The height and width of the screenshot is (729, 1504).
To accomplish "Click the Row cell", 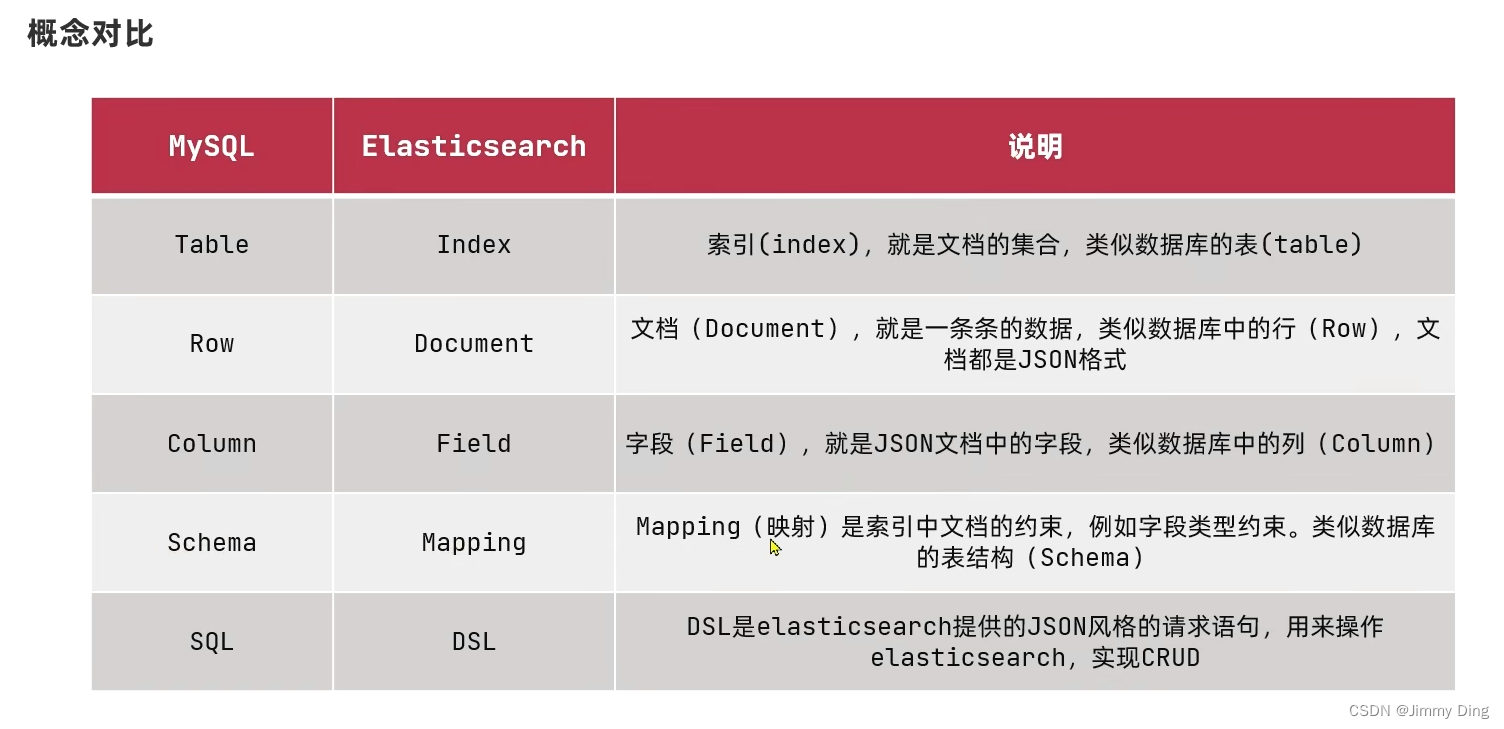I will tap(212, 344).
